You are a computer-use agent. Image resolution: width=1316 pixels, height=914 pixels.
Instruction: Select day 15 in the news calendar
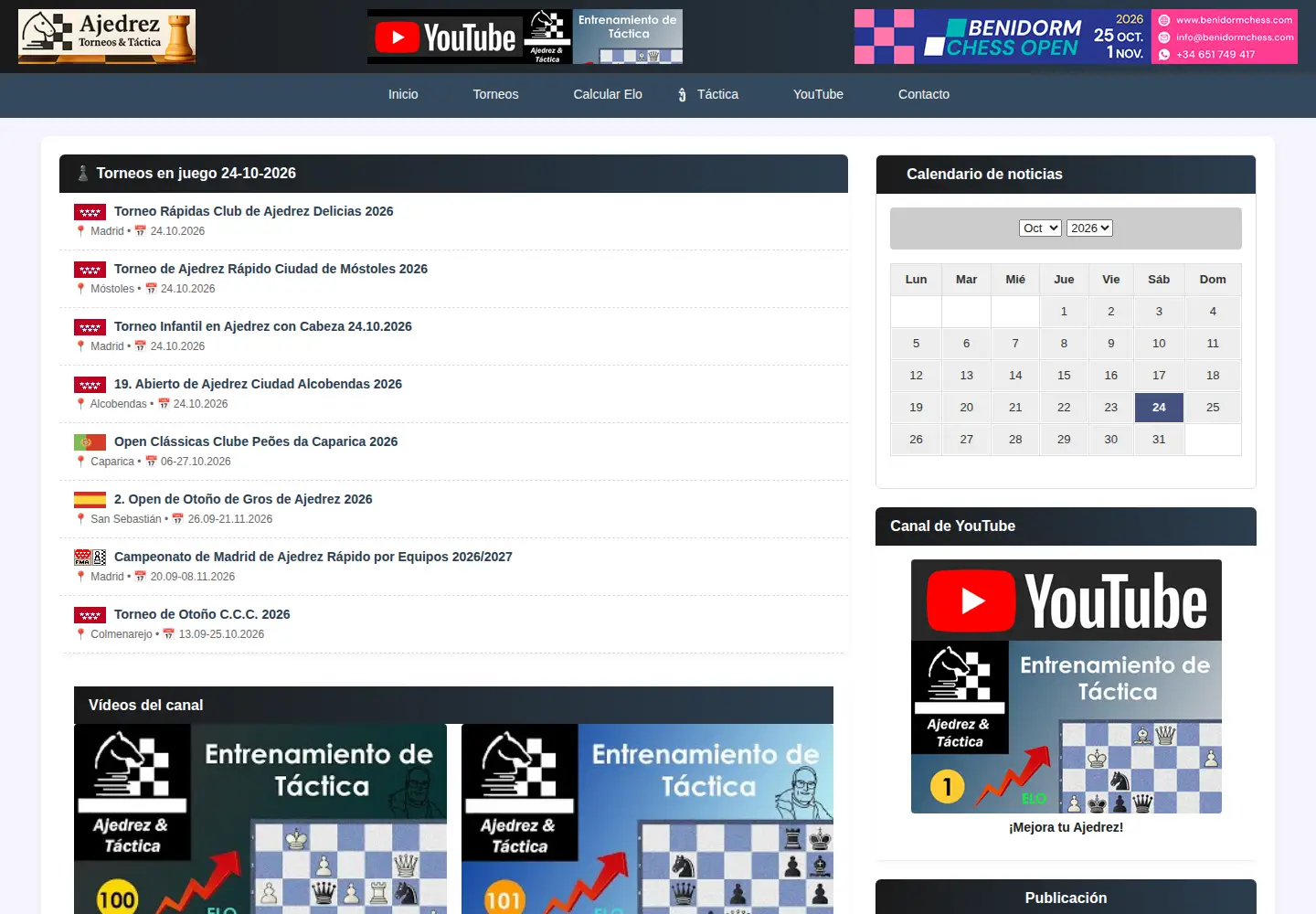pos(1064,376)
